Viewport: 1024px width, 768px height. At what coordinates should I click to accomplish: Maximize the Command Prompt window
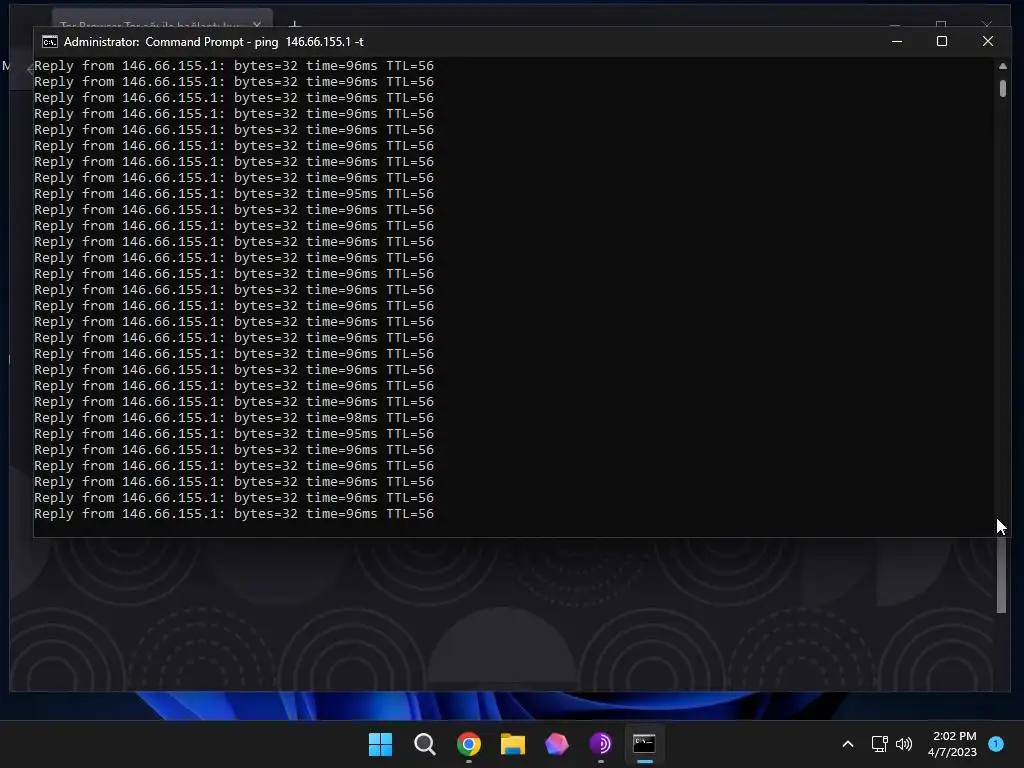coord(942,41)
